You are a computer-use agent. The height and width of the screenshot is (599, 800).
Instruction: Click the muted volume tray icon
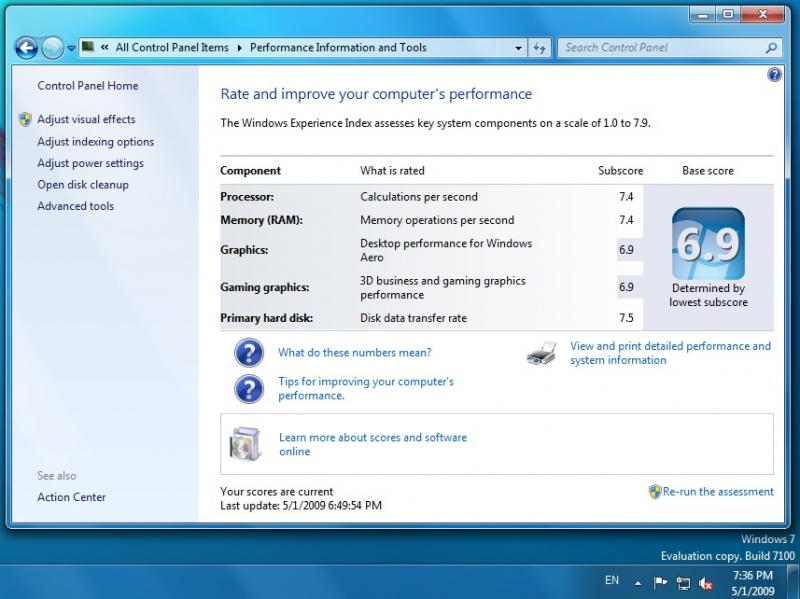tap(706, 583)
